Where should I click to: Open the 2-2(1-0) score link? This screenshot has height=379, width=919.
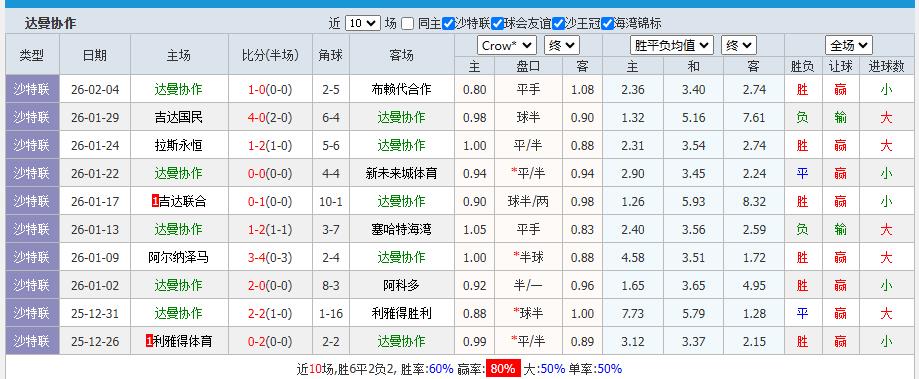point(270,313)
